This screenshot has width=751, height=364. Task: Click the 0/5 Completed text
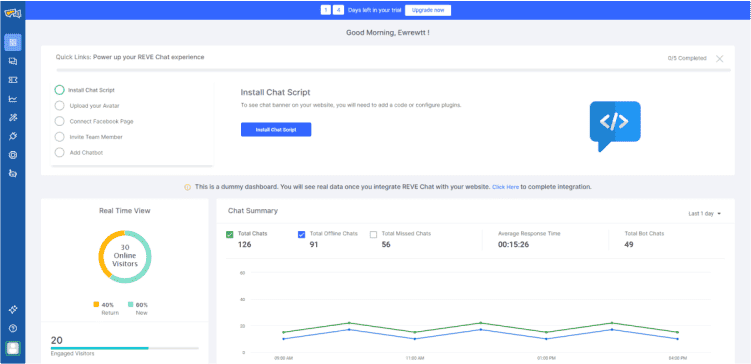(x=687, y=58)
